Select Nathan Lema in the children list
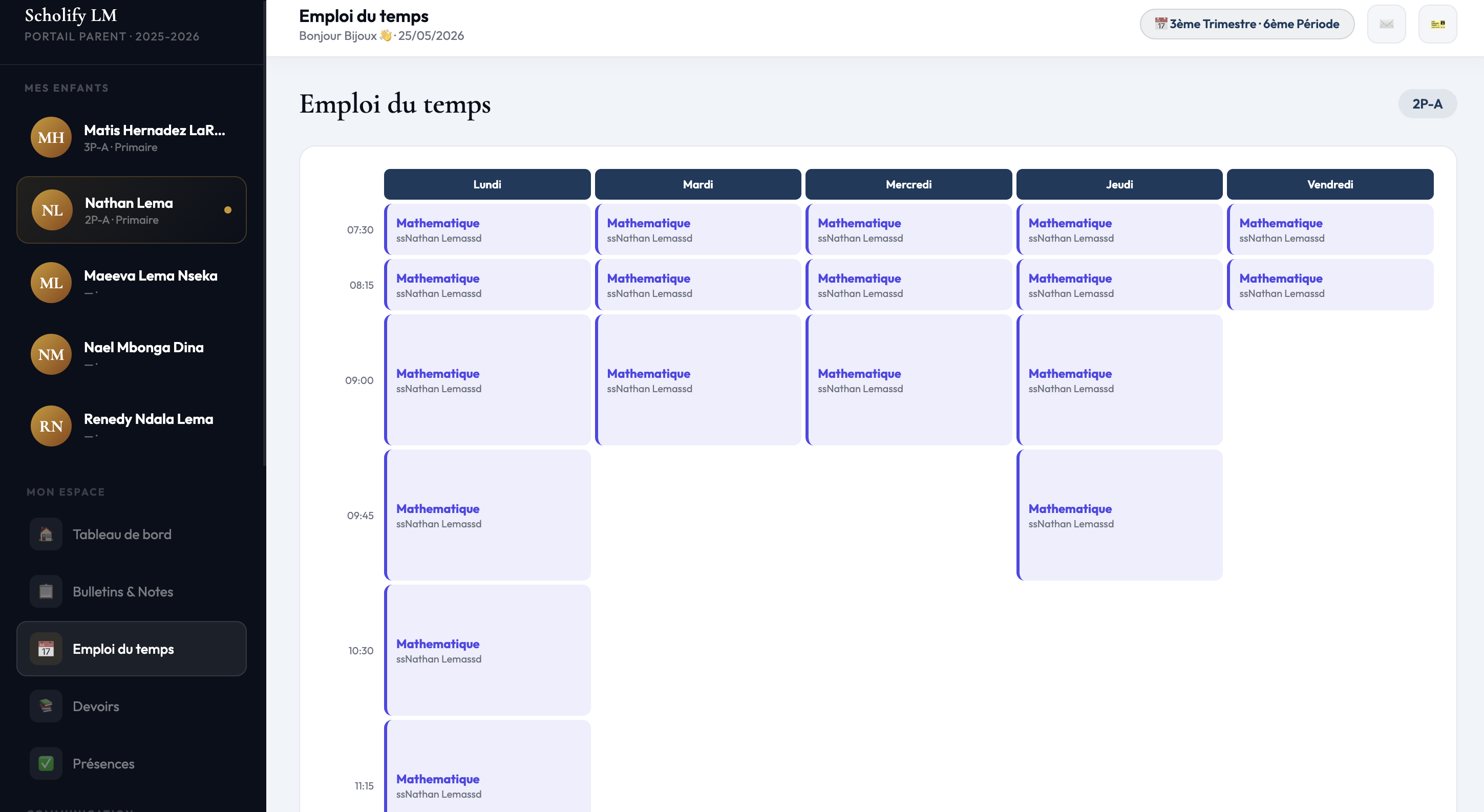Image resolution: width=1484 pixels, height=812 pixels. click(132, 210)
